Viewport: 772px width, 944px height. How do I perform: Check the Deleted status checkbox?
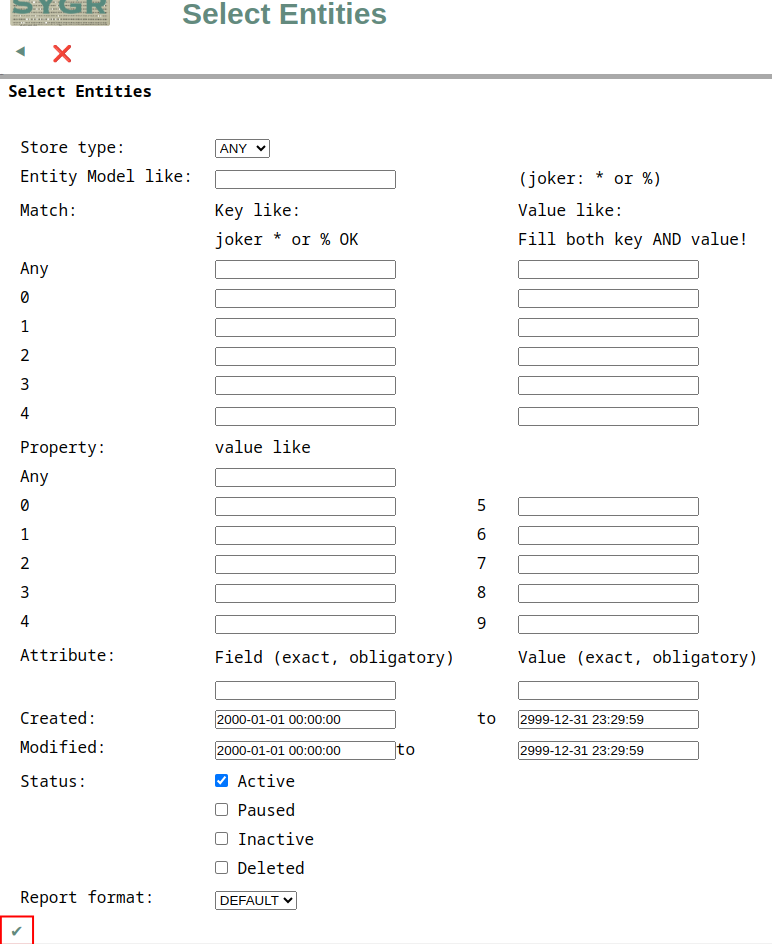[222, 868]
